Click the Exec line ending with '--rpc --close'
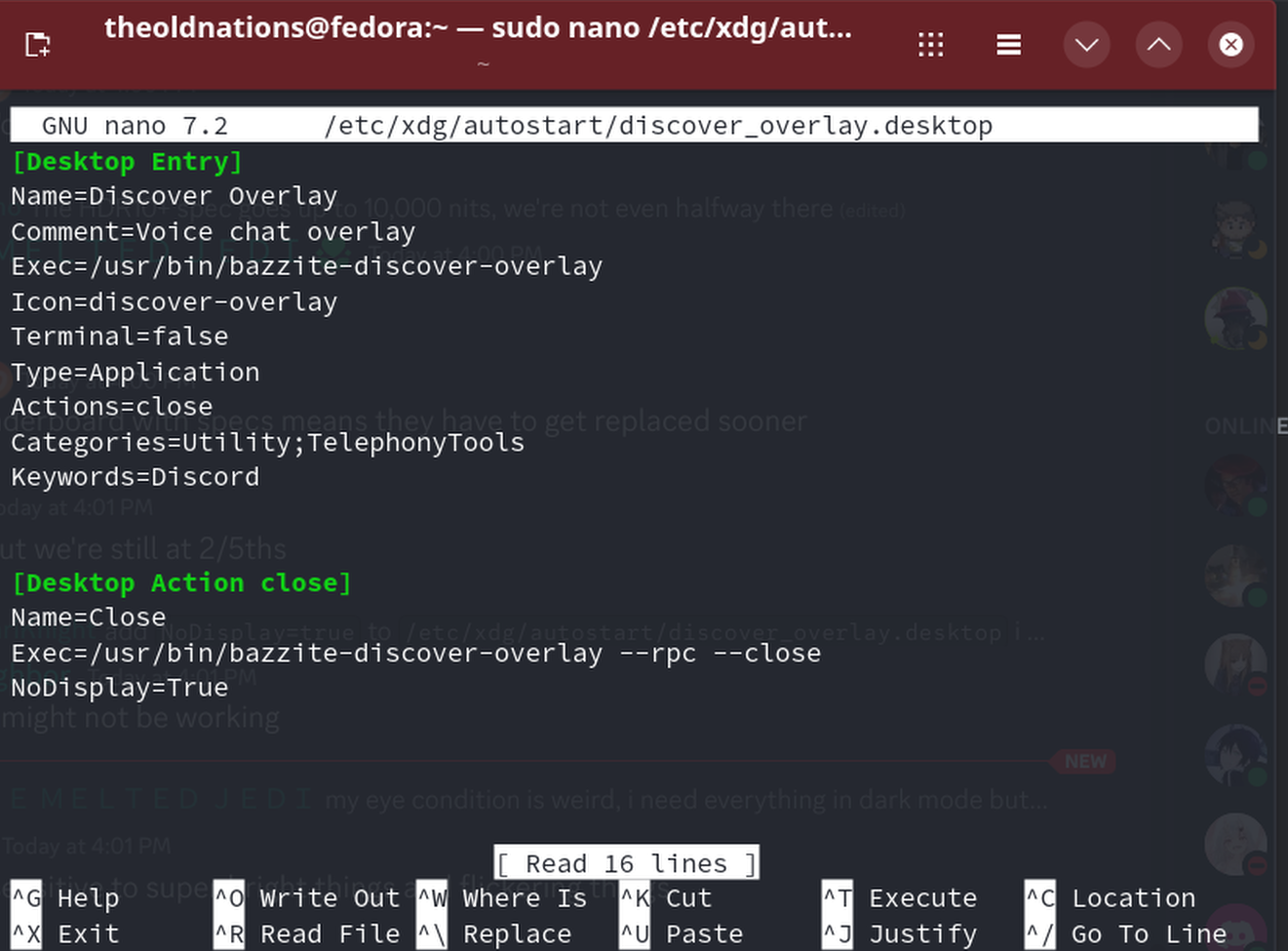 [x=416, y=654]
